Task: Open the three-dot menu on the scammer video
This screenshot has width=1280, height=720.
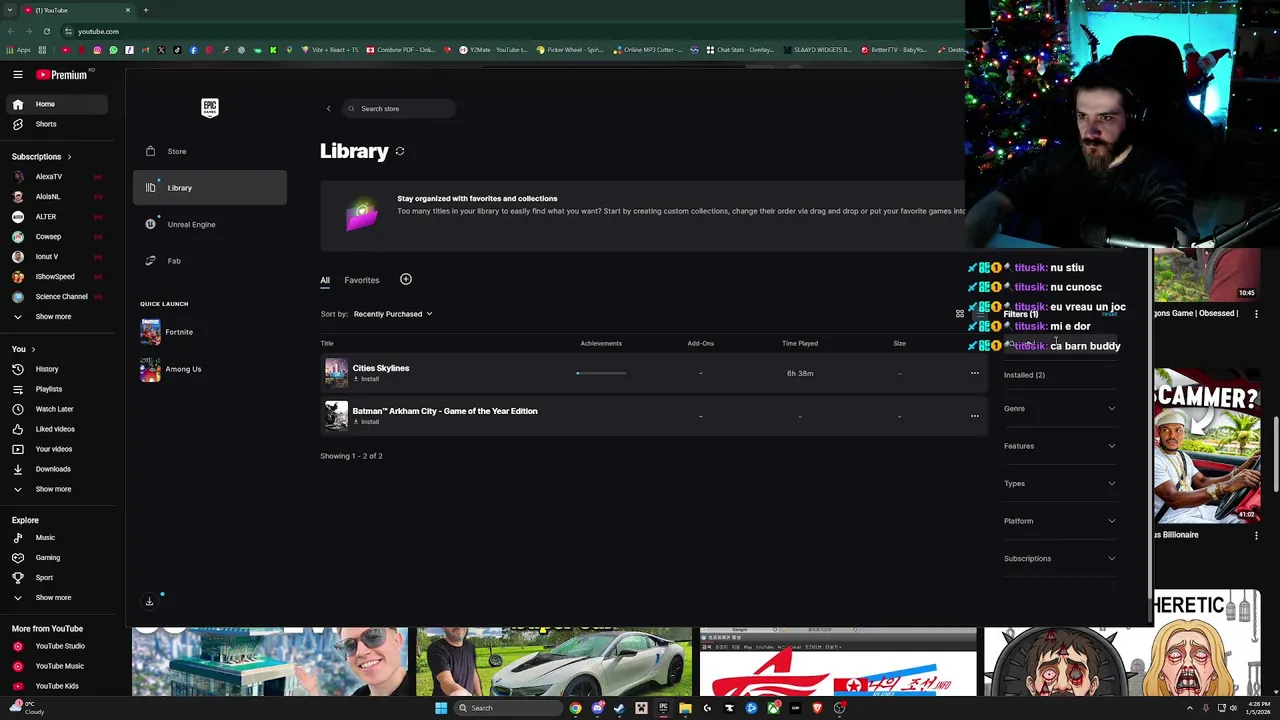Action: point(1257,536)
